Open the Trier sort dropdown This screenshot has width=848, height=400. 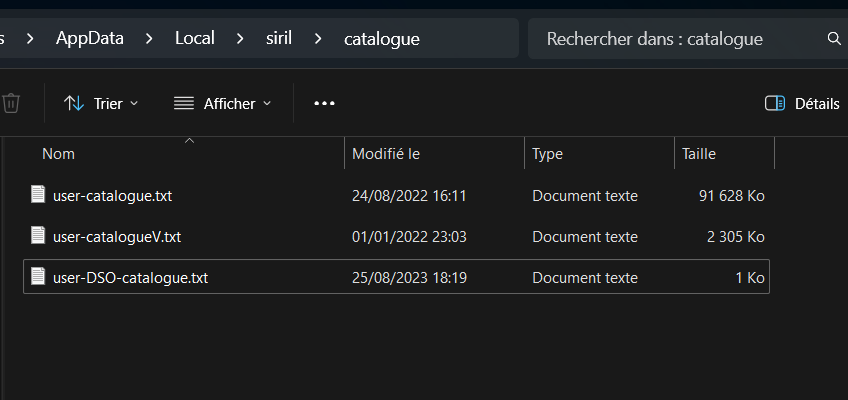101,103
